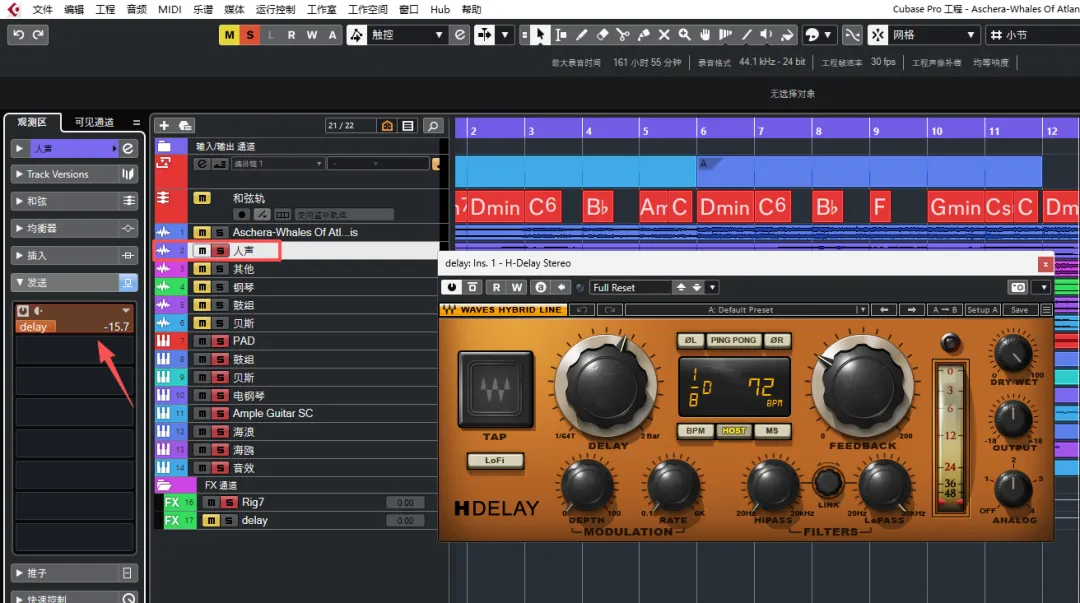Select the Color paint tool
Image resolution: width=1080 pixels, height=603 pixels.
click(x=787, y=34)
